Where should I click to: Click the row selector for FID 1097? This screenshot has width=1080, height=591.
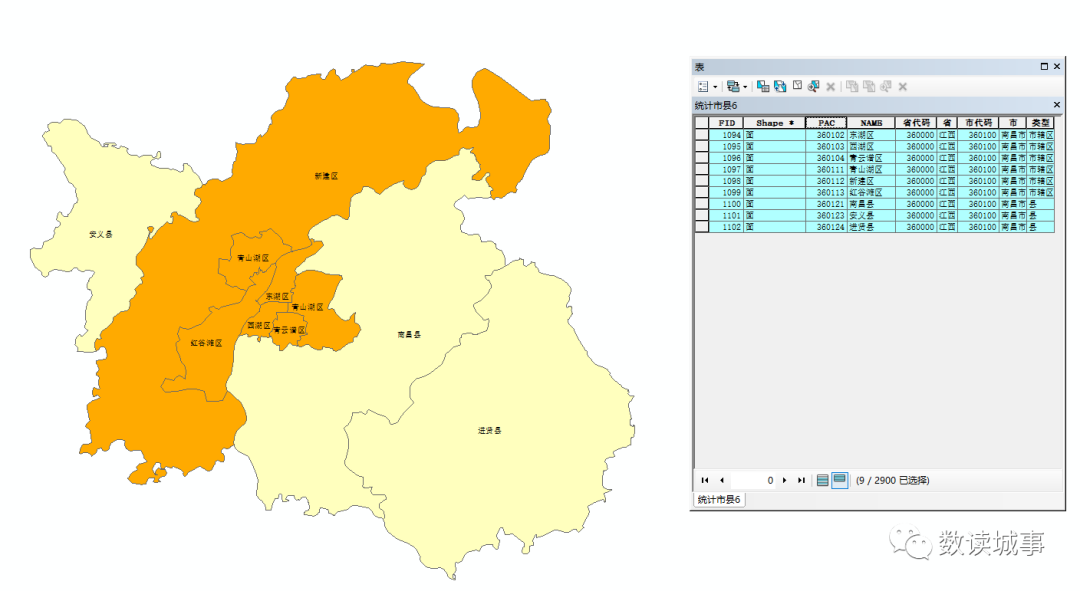point(702,169)
